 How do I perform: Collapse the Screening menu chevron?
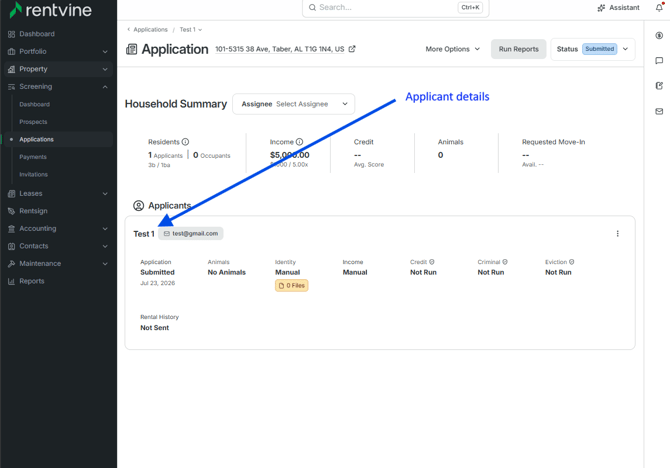pos(105,87)
